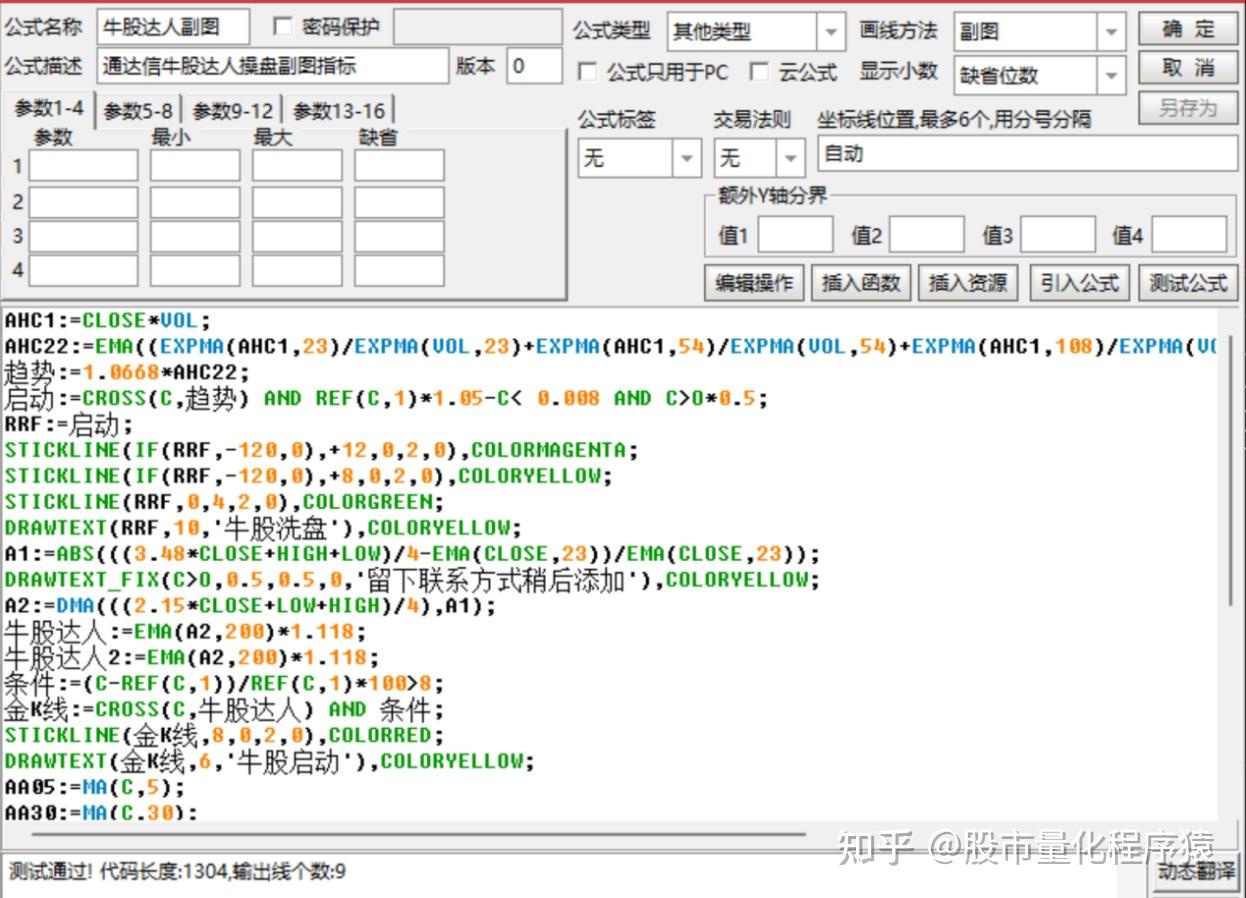
Task: Open the 交易法则 dropdown
Action: pos(790,158)
